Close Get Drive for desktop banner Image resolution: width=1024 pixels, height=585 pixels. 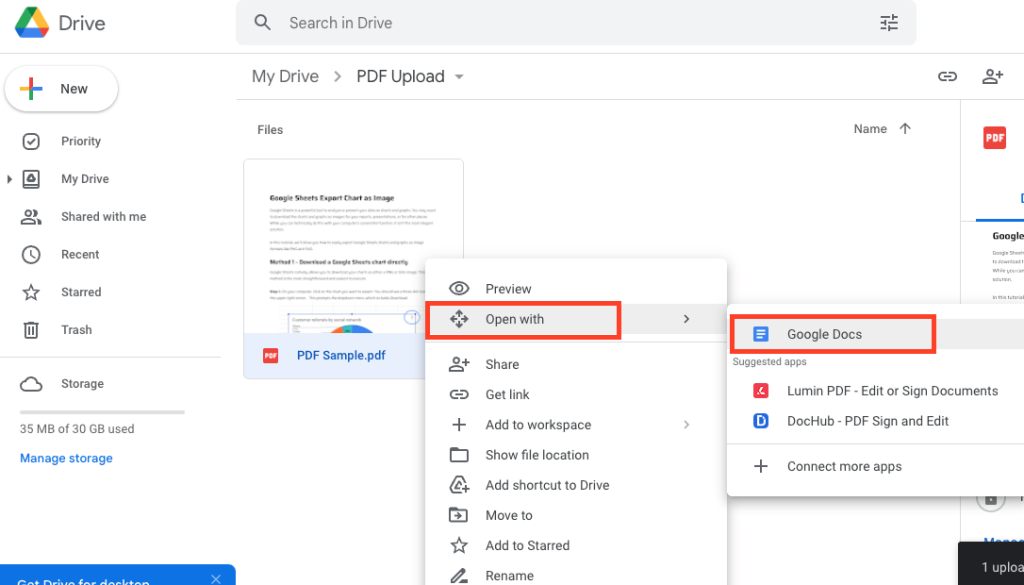[x=216, y=578]
